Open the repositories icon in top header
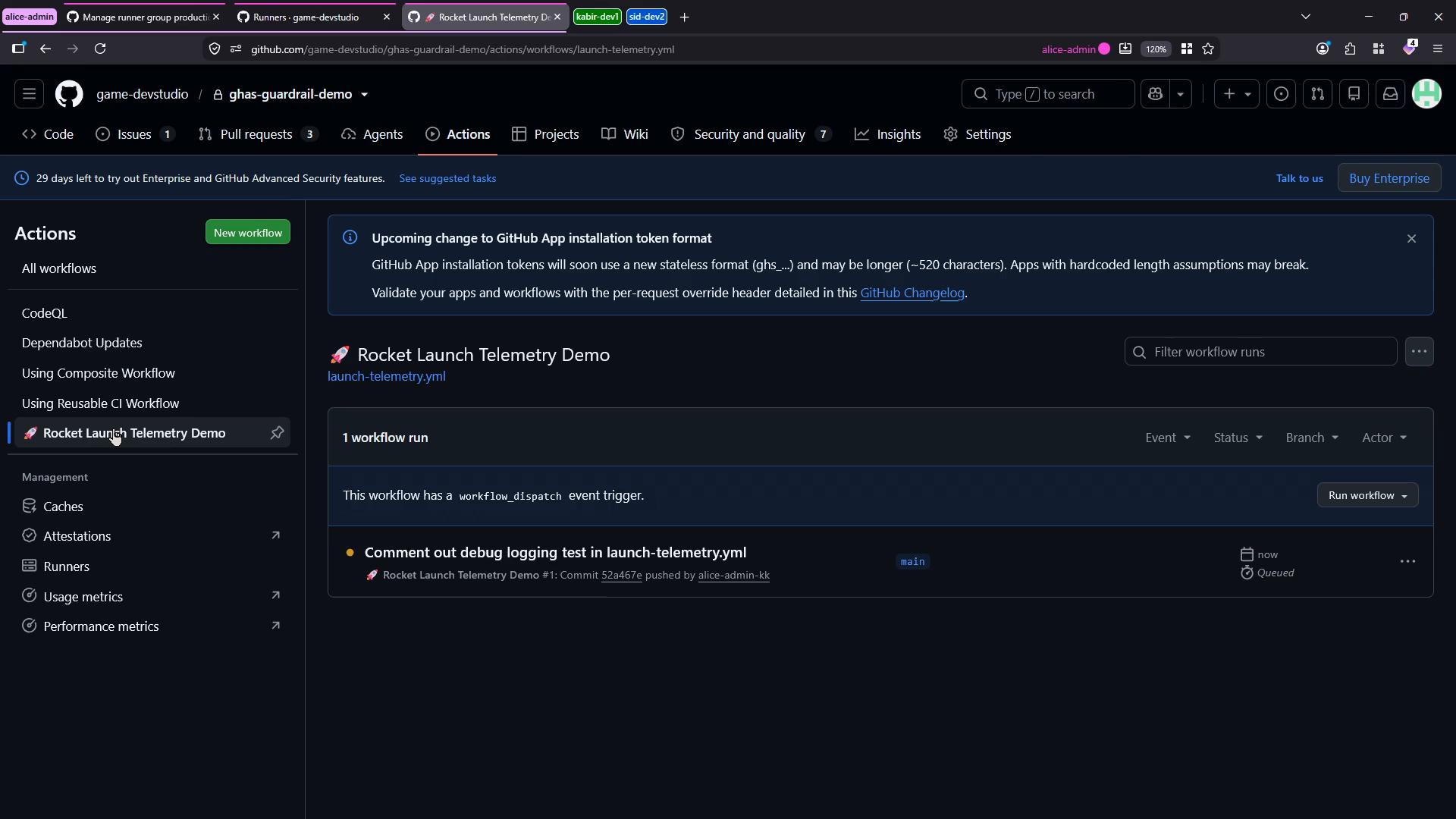 [1354, 94]
